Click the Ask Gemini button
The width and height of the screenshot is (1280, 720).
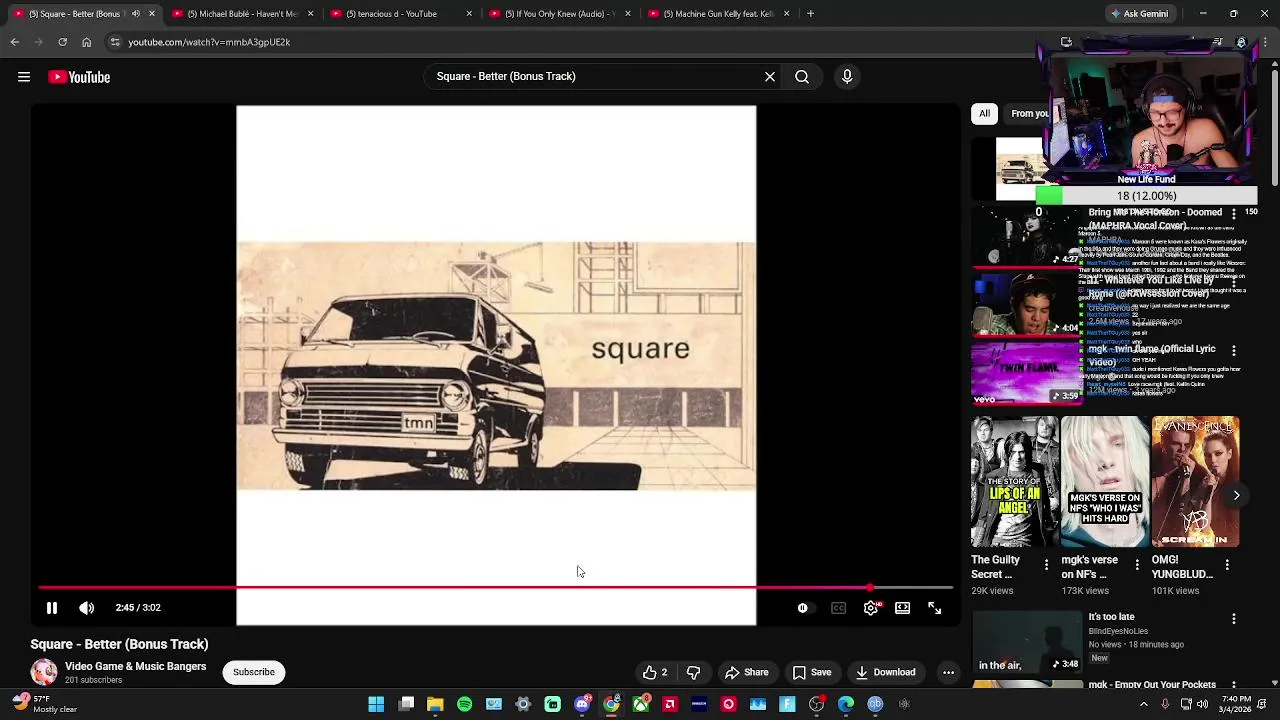(x=1138, y=14)
